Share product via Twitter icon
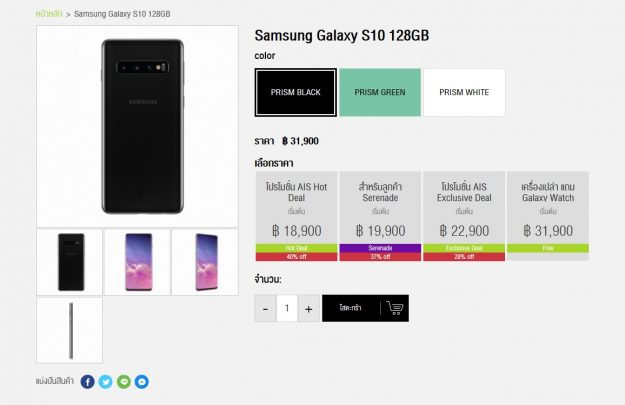The width and height of the screenshot is (625, 405). (106, 381)
